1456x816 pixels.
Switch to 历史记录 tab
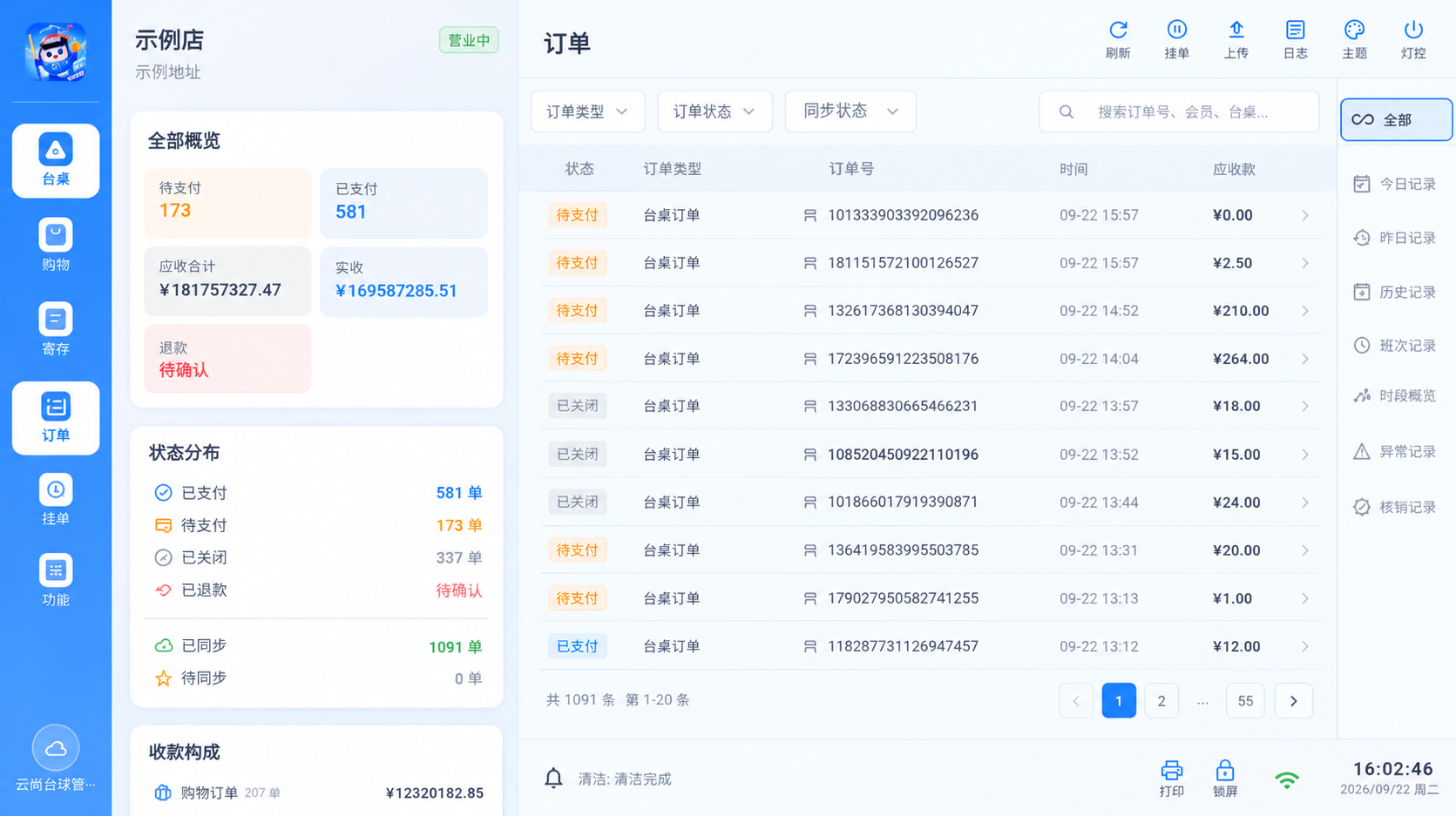pos(1395,292)
